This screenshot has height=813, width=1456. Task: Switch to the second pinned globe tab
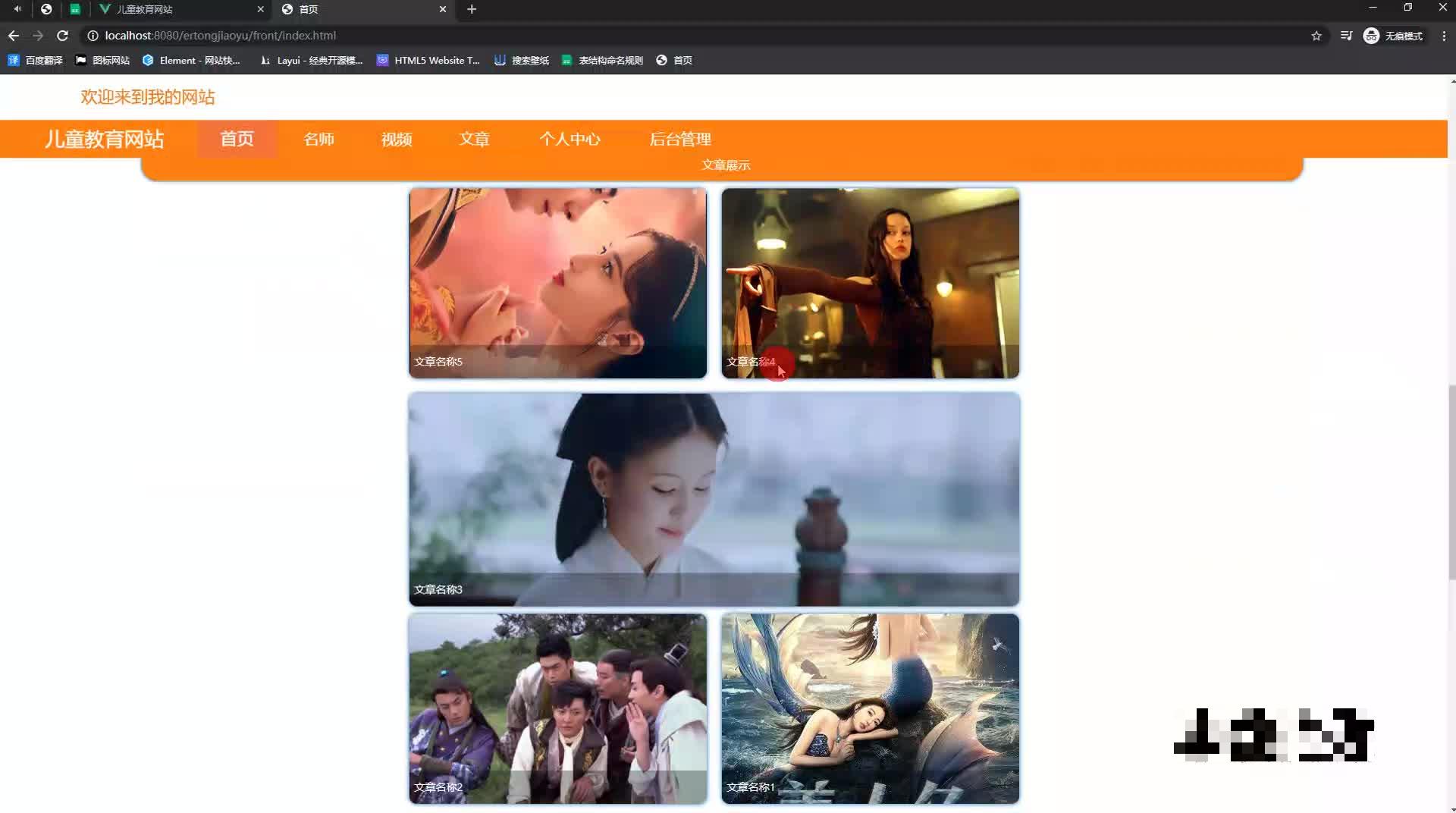(46, 9)
